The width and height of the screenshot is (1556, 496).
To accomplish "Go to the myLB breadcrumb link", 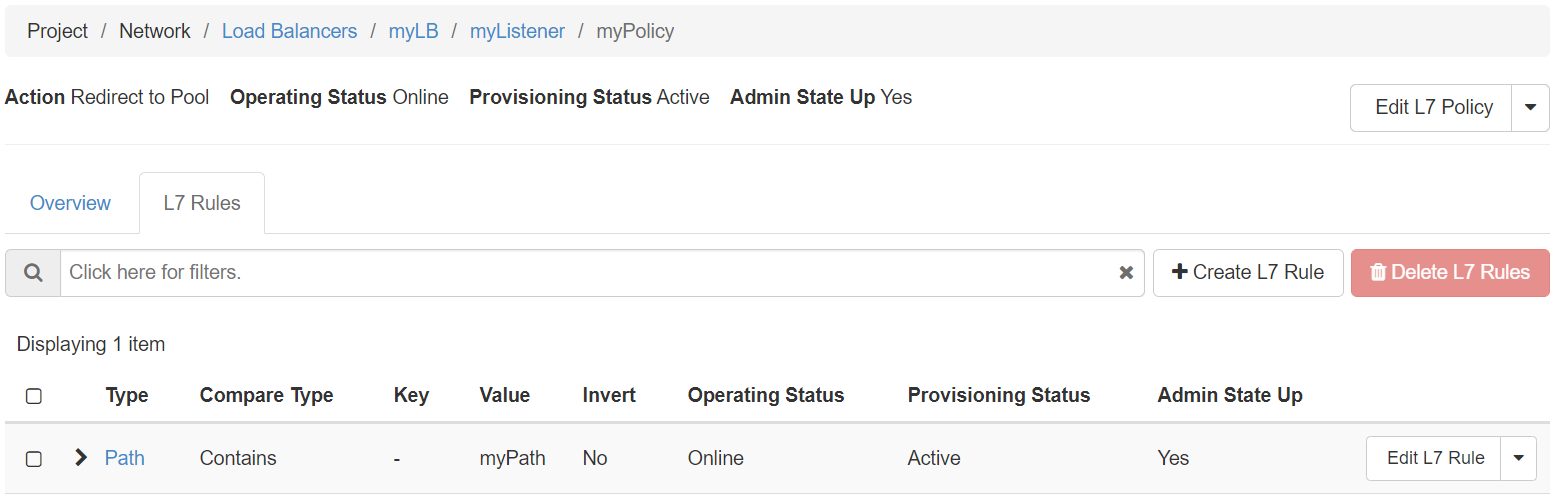I will 413,31.
